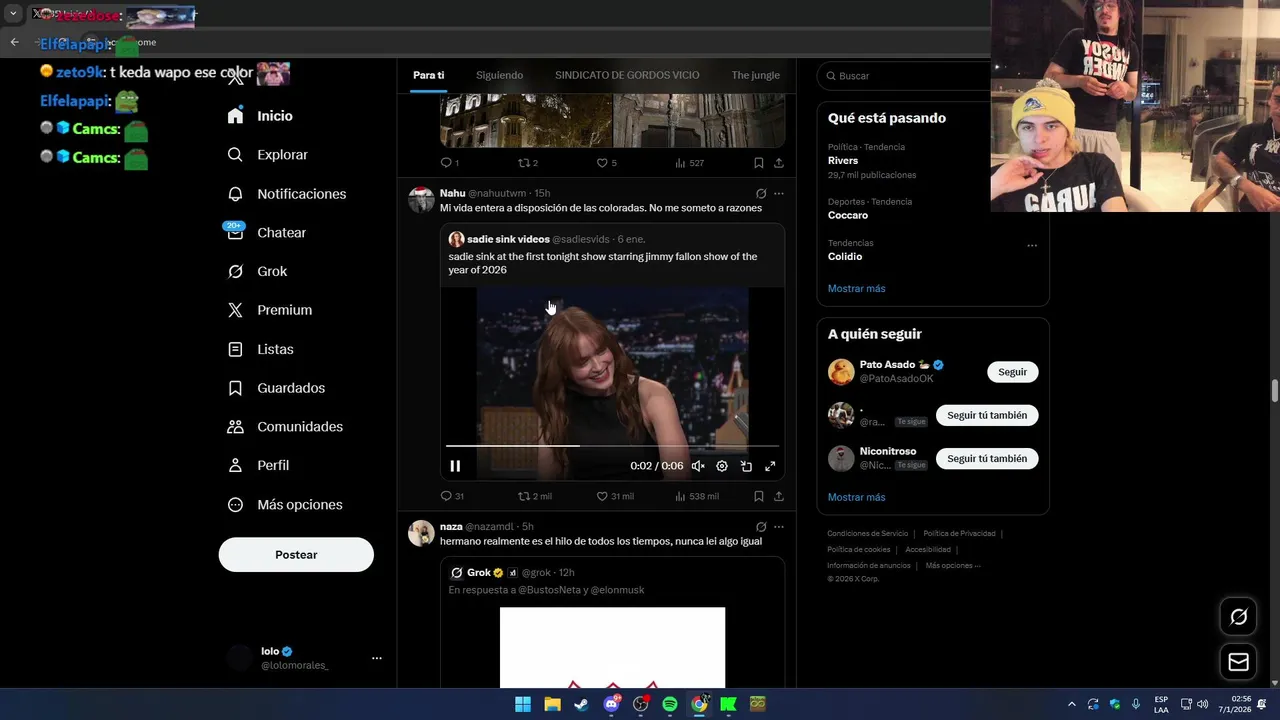Open sadie sink videos quoted account name

[508, 240]
